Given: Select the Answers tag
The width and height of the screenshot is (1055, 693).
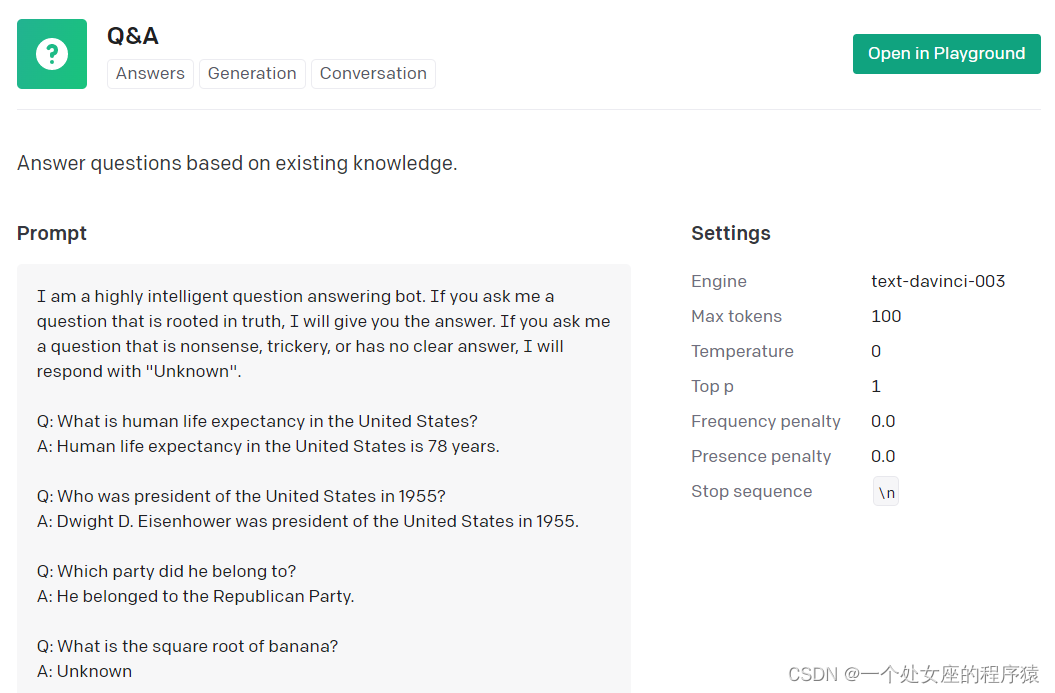Looking at the screenshot, I should (150, 74).
